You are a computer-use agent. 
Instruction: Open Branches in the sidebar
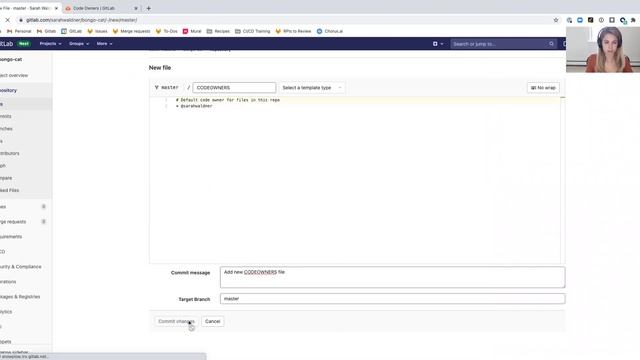[x=6, y=129]
